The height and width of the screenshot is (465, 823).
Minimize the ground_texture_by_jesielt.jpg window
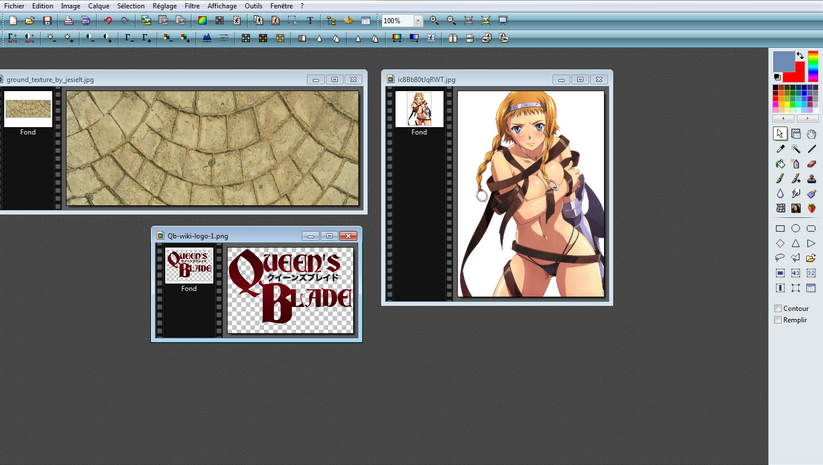click(x=315, y=80)
